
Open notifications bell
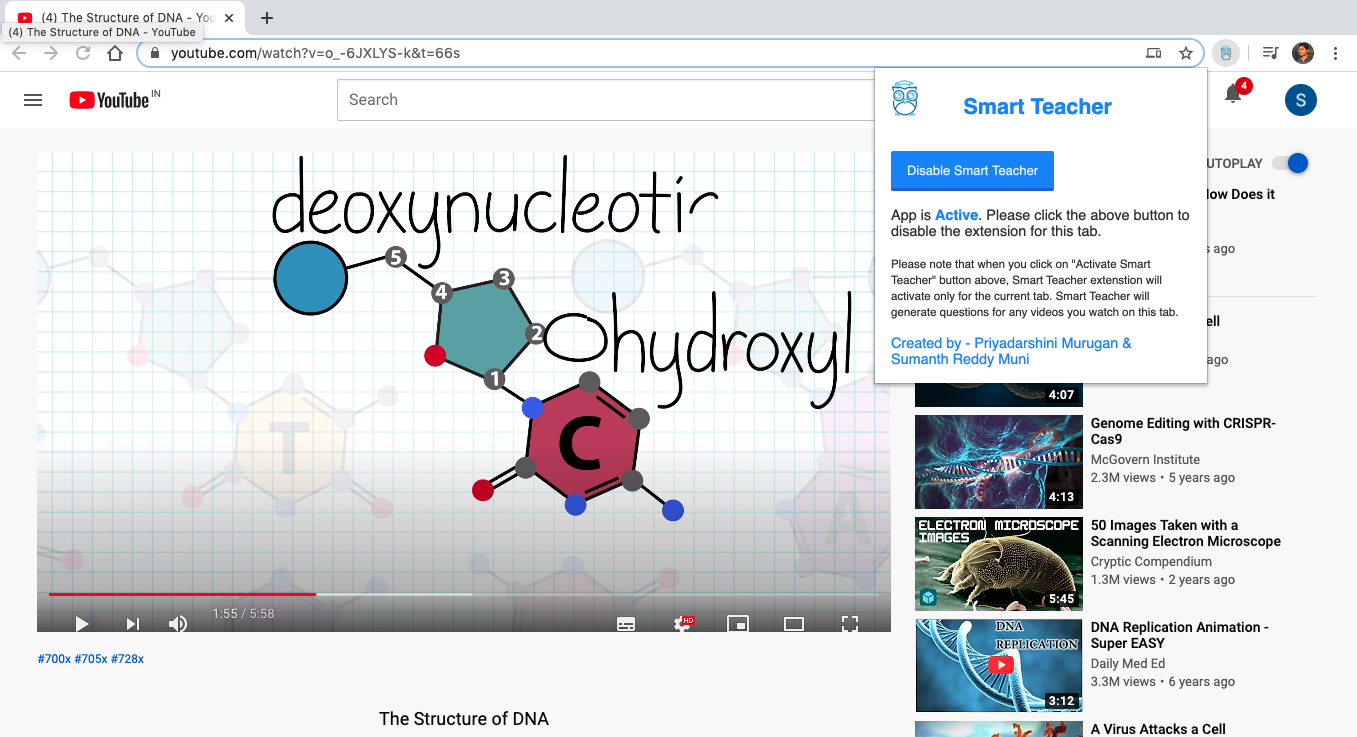[x=1233, y=94]
